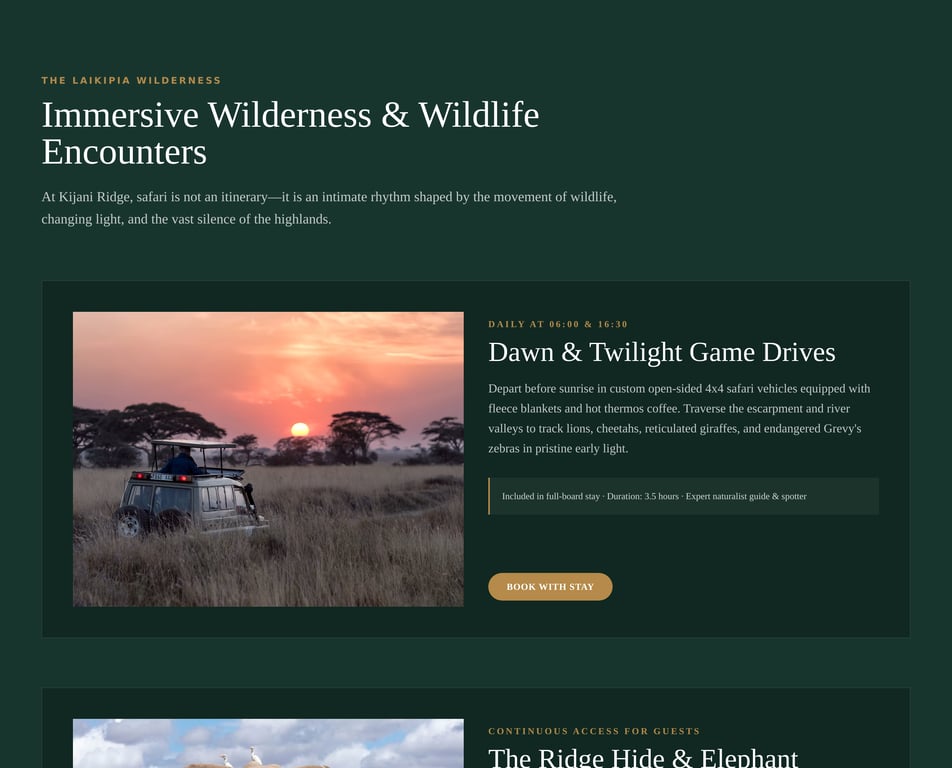Click the 'At Kijani Ridge, safari is not' intro paragraph
The width and height of the screenshot is (952, 768).
click(329, 208)
